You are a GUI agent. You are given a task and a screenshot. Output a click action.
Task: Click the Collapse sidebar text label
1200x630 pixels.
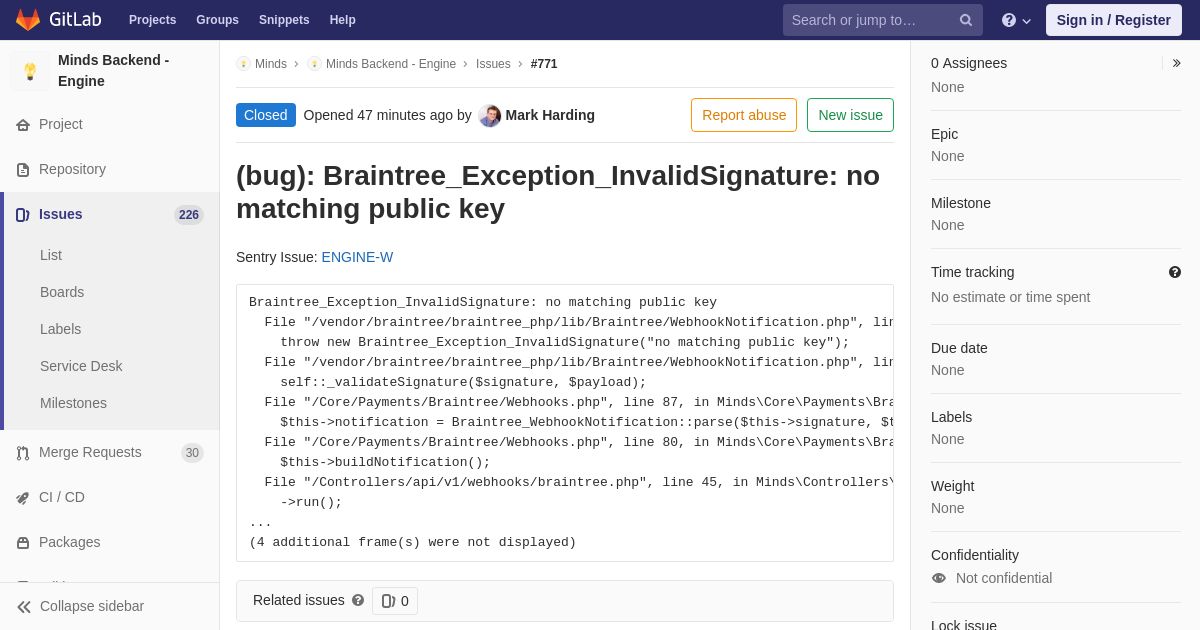point(92,606)
